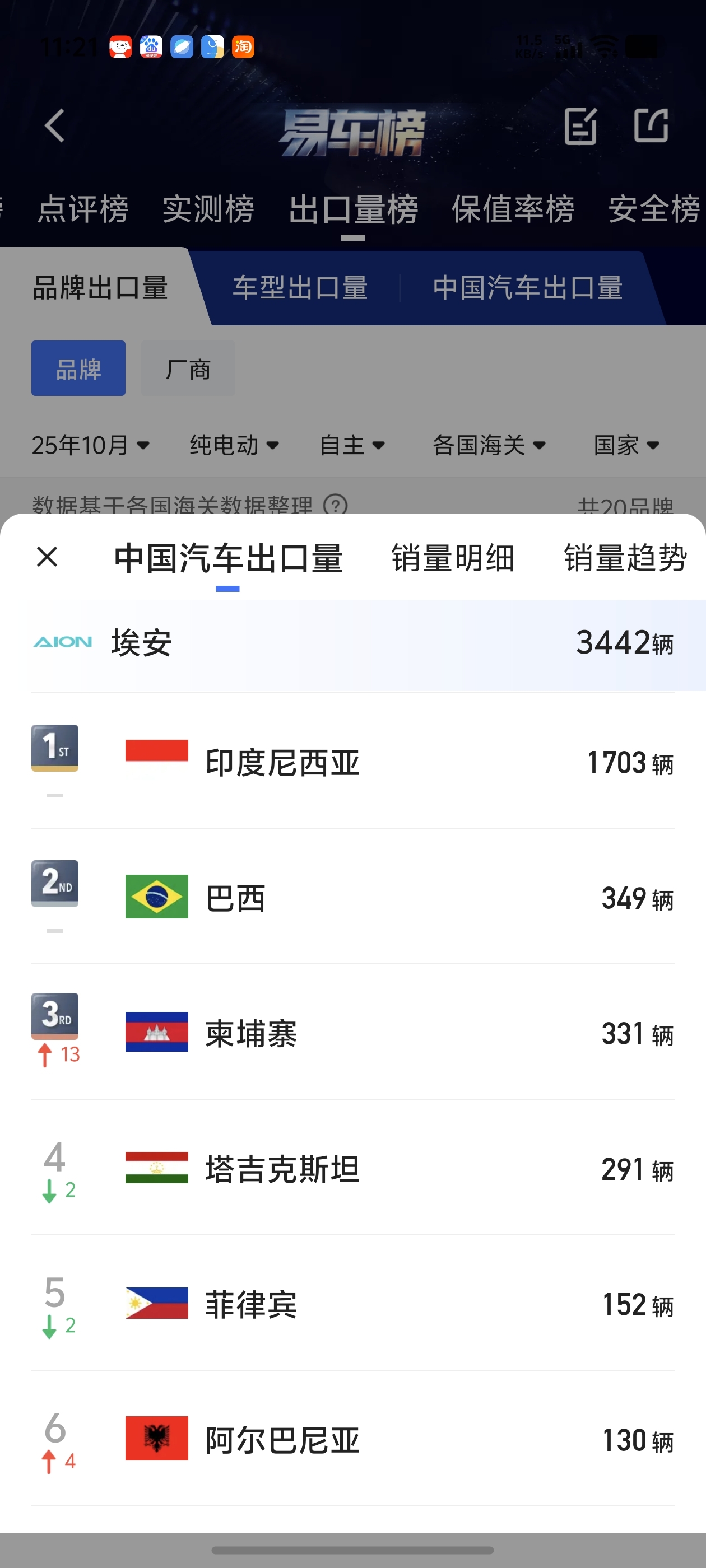Switch to the 销量明细 tab
This screenshot has width=706, height=1568.
coord(453,558)
